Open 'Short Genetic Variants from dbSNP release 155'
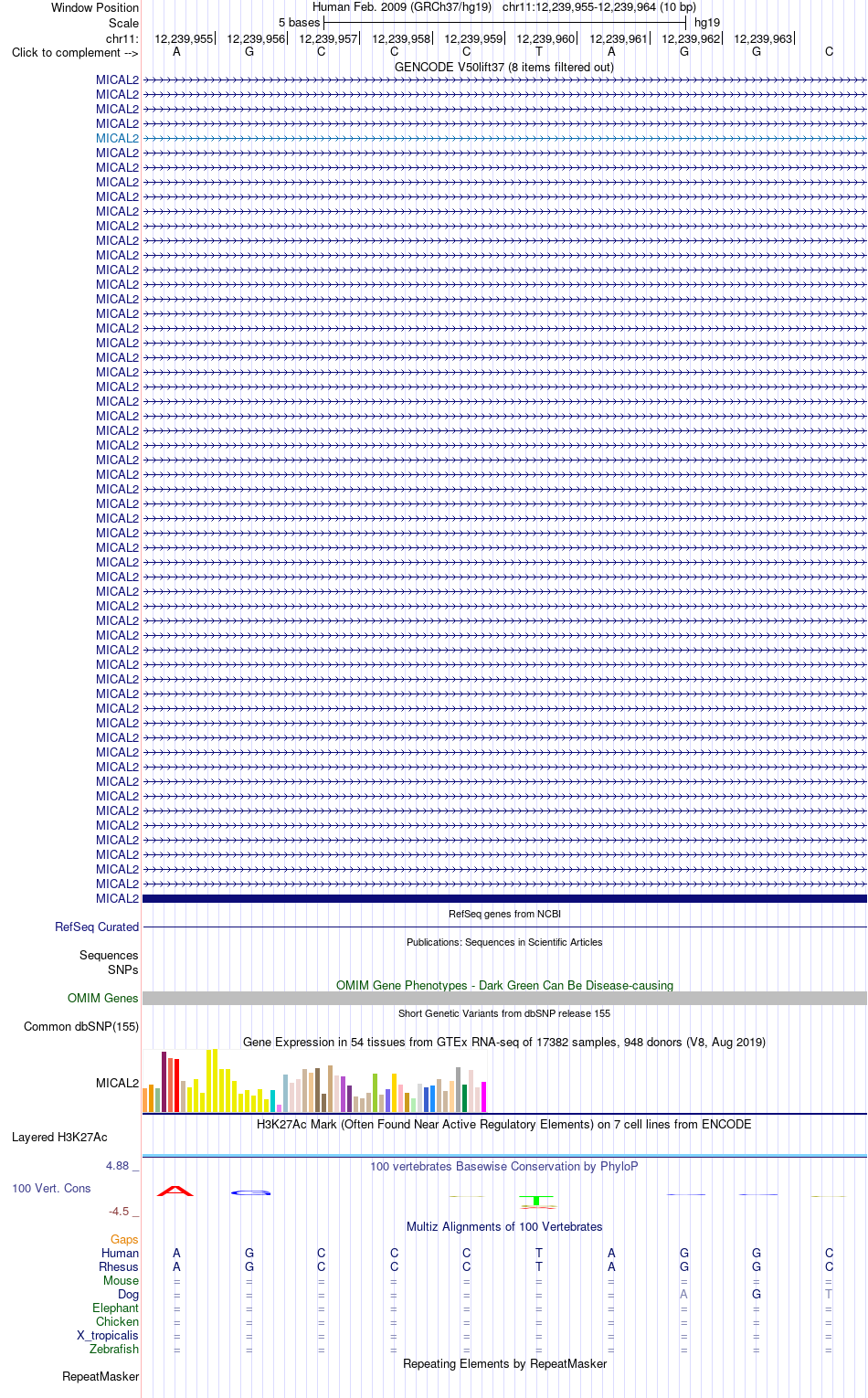The image size is (868, 1398). click(x=504, y=1013)
